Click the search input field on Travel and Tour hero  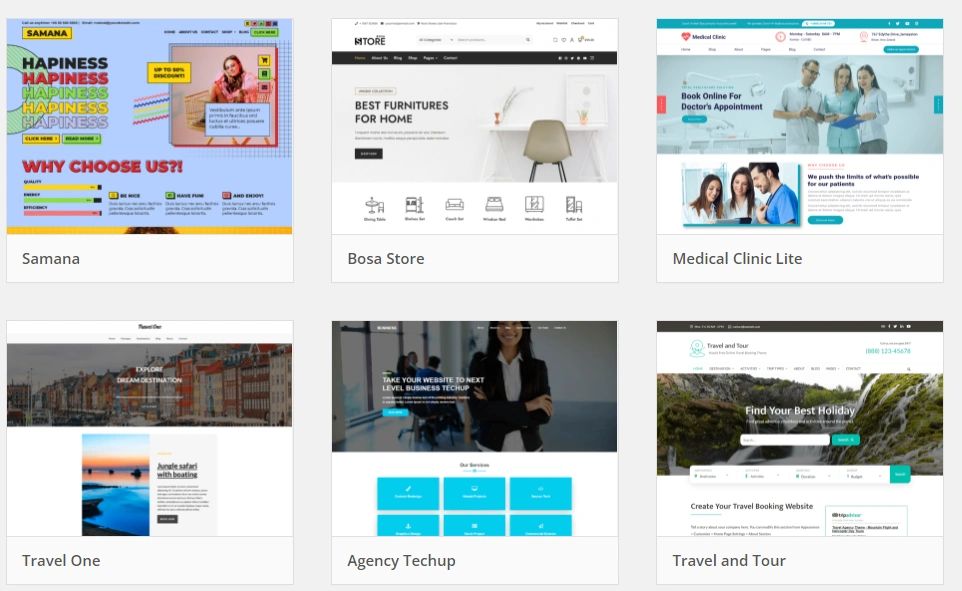tap(785, 440)
